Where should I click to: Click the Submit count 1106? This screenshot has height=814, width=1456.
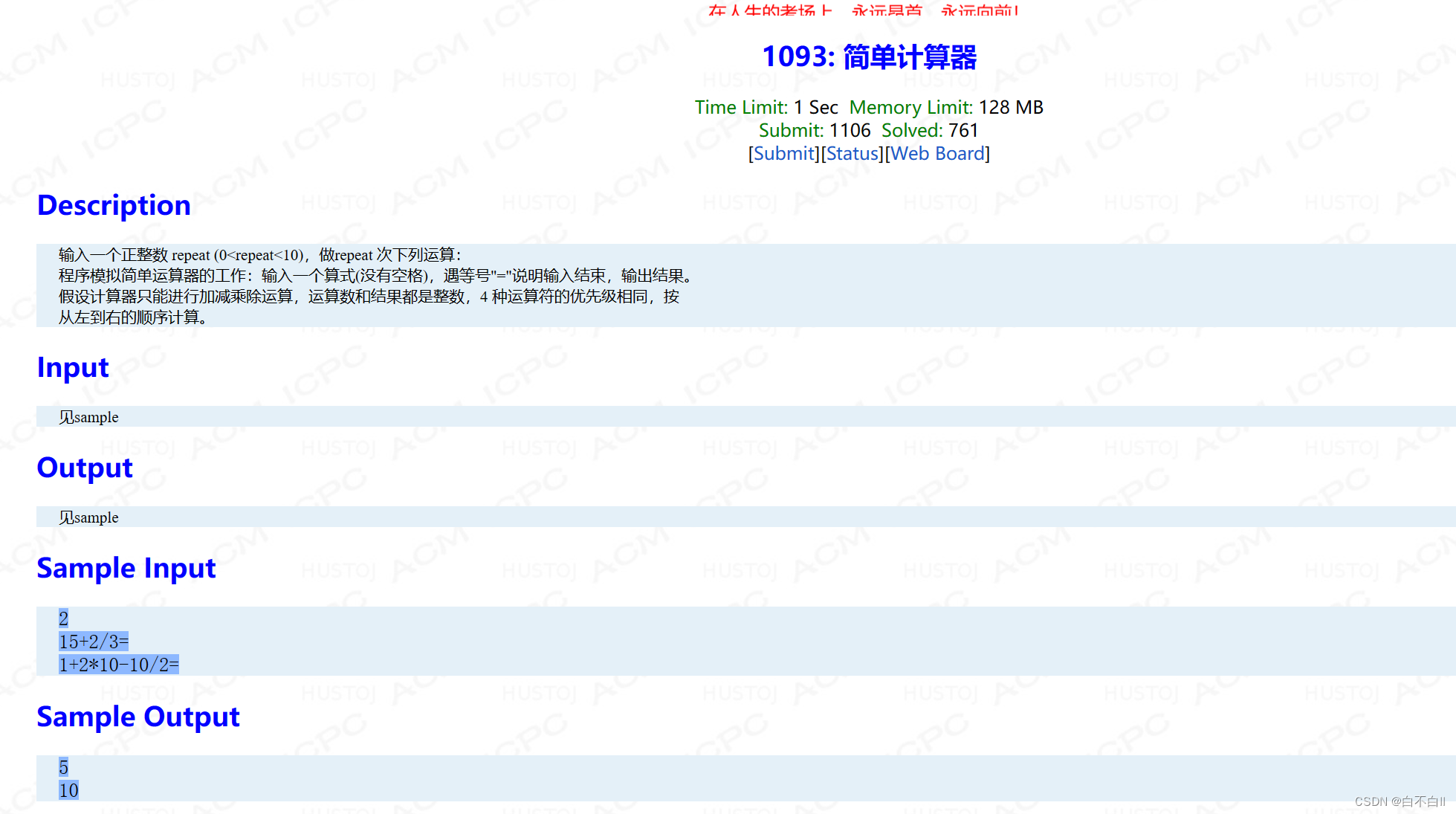click(852, 130)
